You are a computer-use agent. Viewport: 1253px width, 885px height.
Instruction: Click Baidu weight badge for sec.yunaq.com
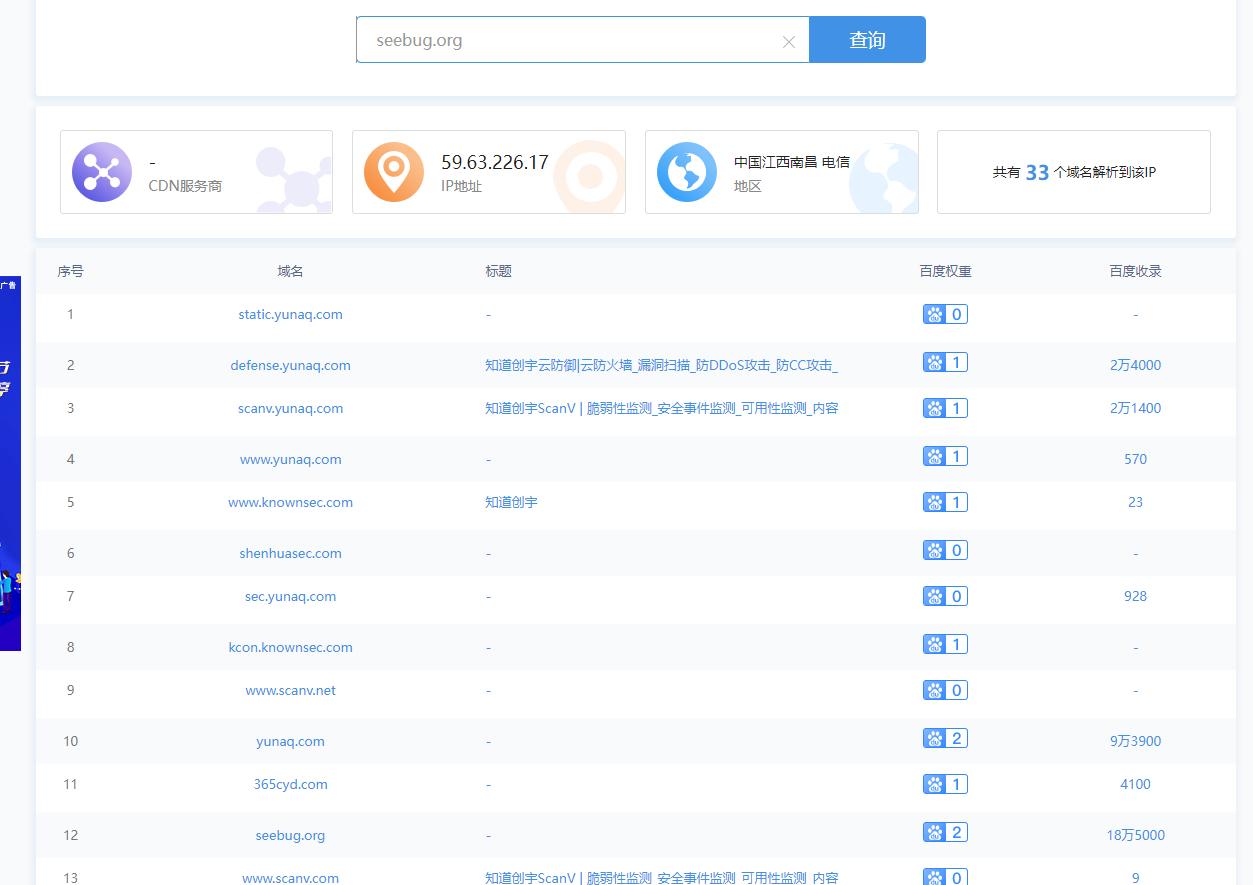pos(945,596)
